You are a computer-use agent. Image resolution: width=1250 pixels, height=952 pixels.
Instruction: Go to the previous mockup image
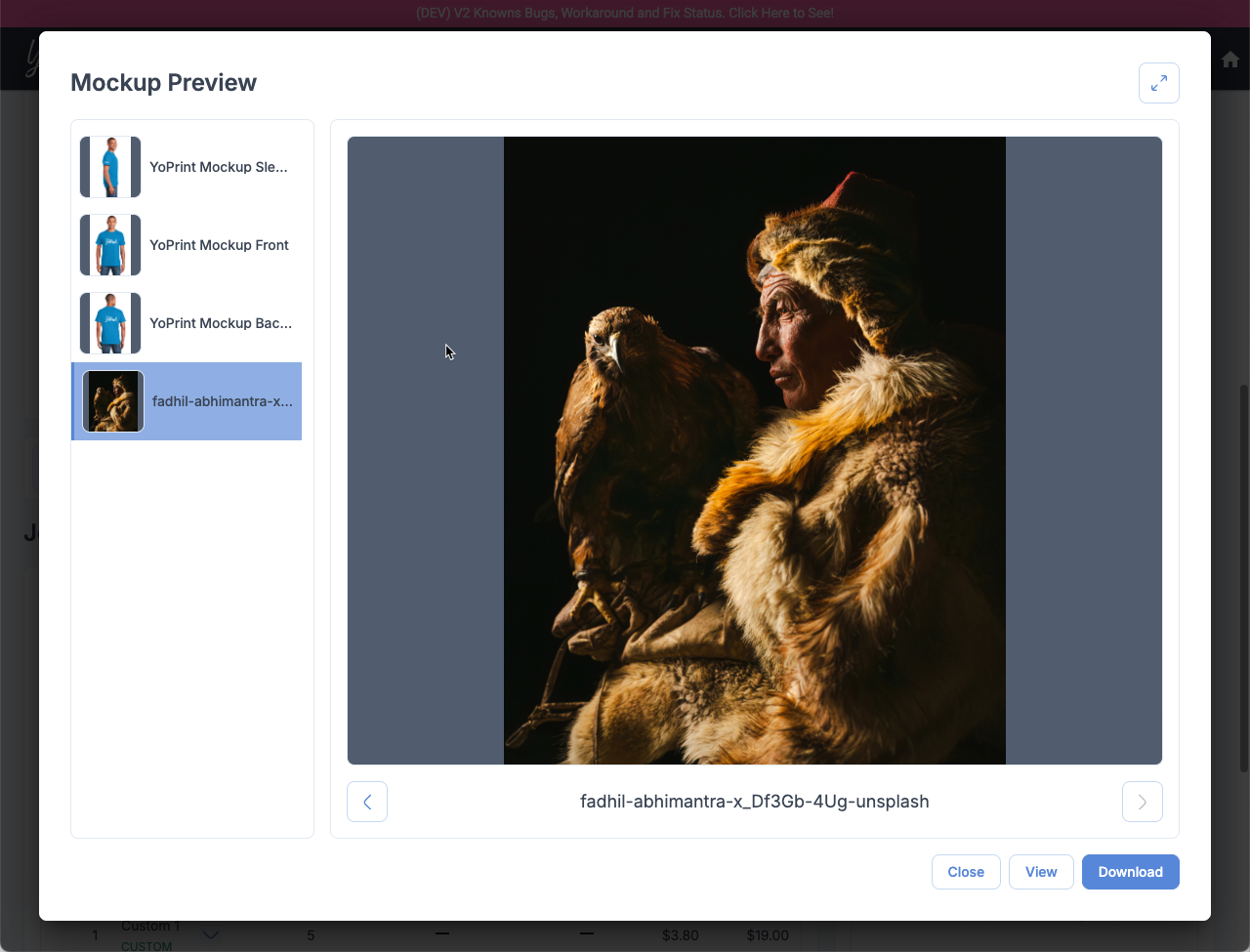point(367,802)
